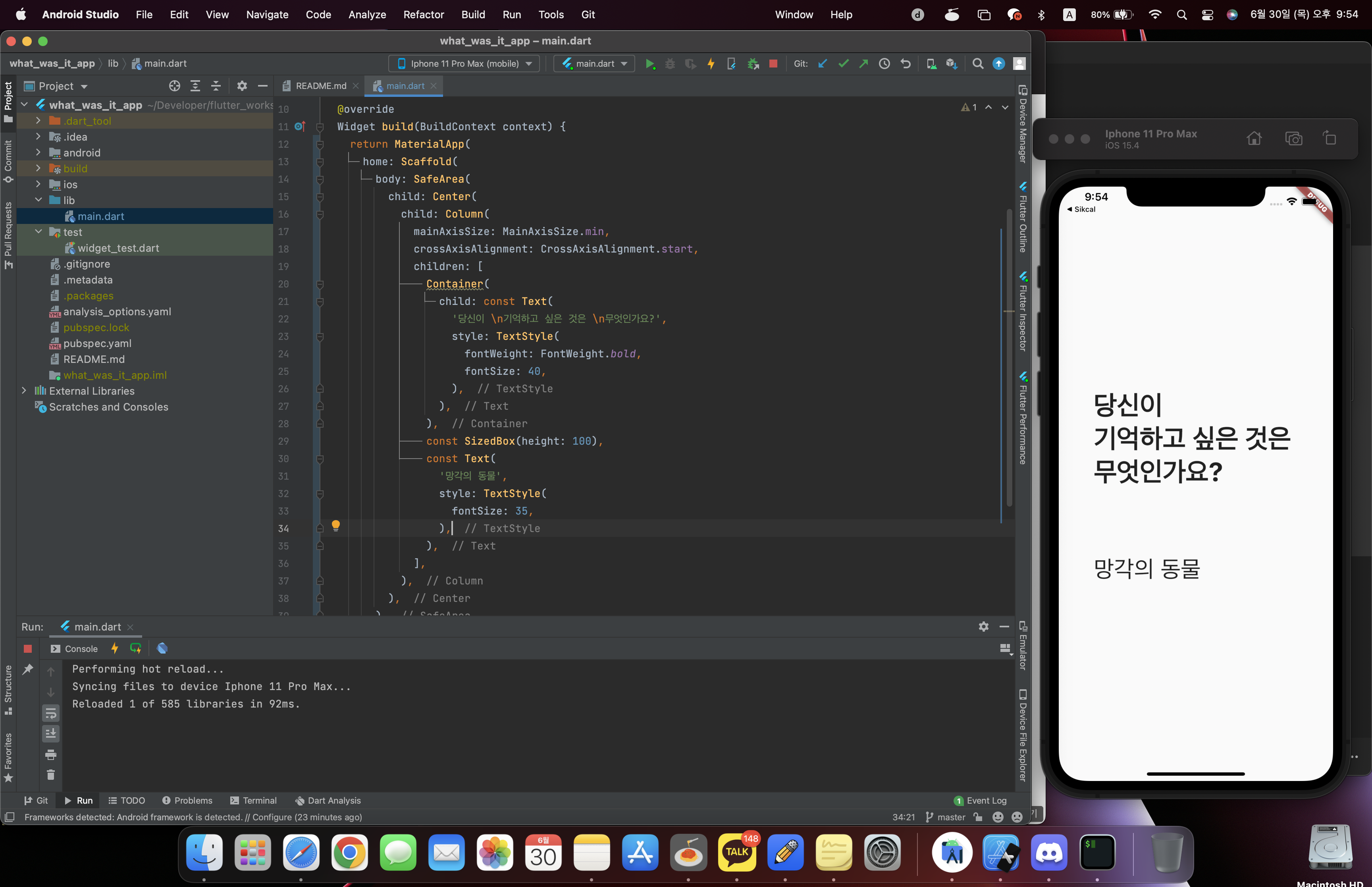Screen dimensions: 1372x887
Task: Click the Flutter Hot Reload lightning icon
Action: click(711, 64)
